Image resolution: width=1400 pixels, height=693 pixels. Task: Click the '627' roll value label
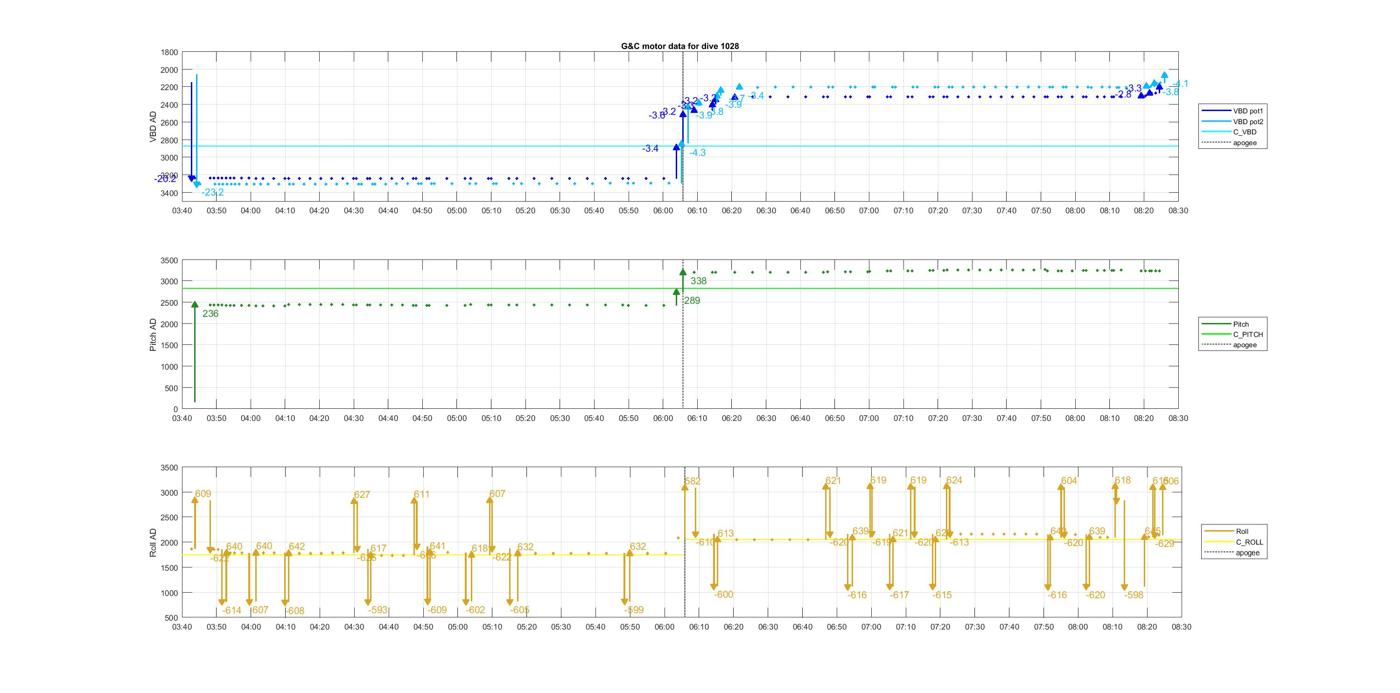click(x=362, y=495)
